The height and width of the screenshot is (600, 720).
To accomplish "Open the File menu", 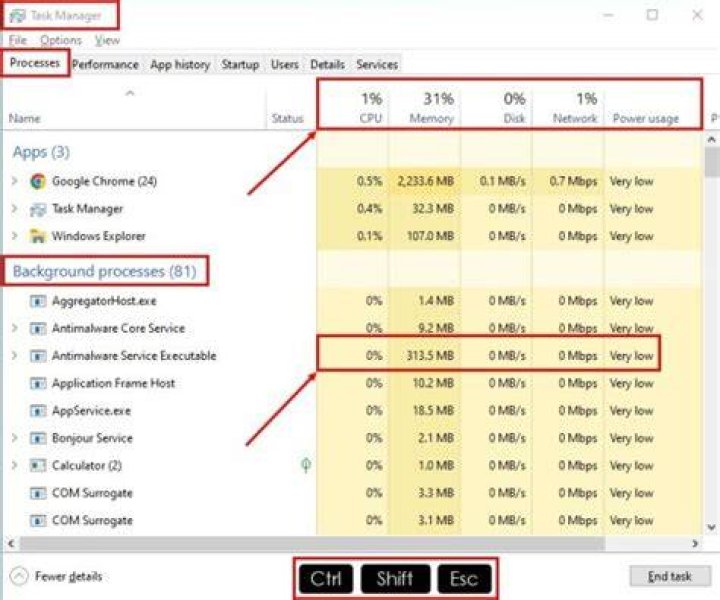I will click(18, 40).
